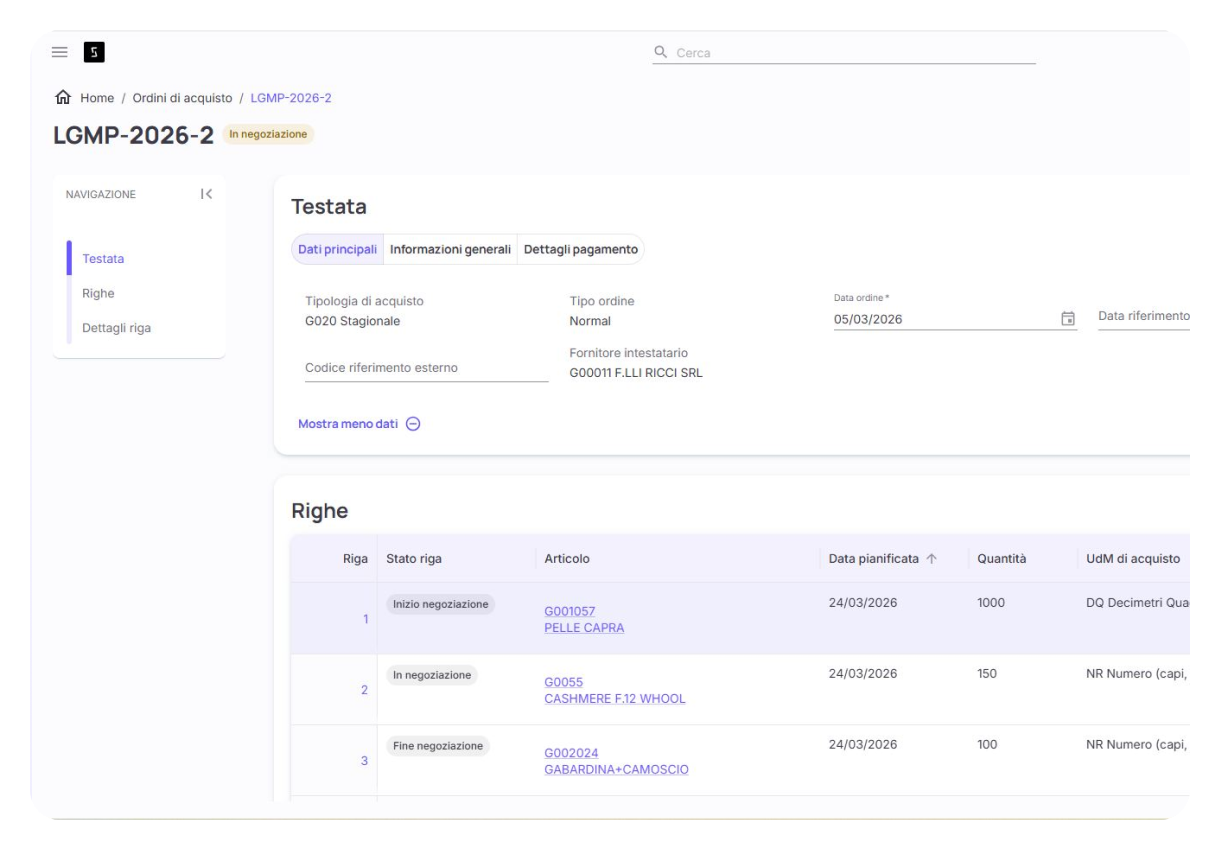Click the black S application logo
The height and width of the screenshot is (850, 1220).
click(x=94, y=52)
